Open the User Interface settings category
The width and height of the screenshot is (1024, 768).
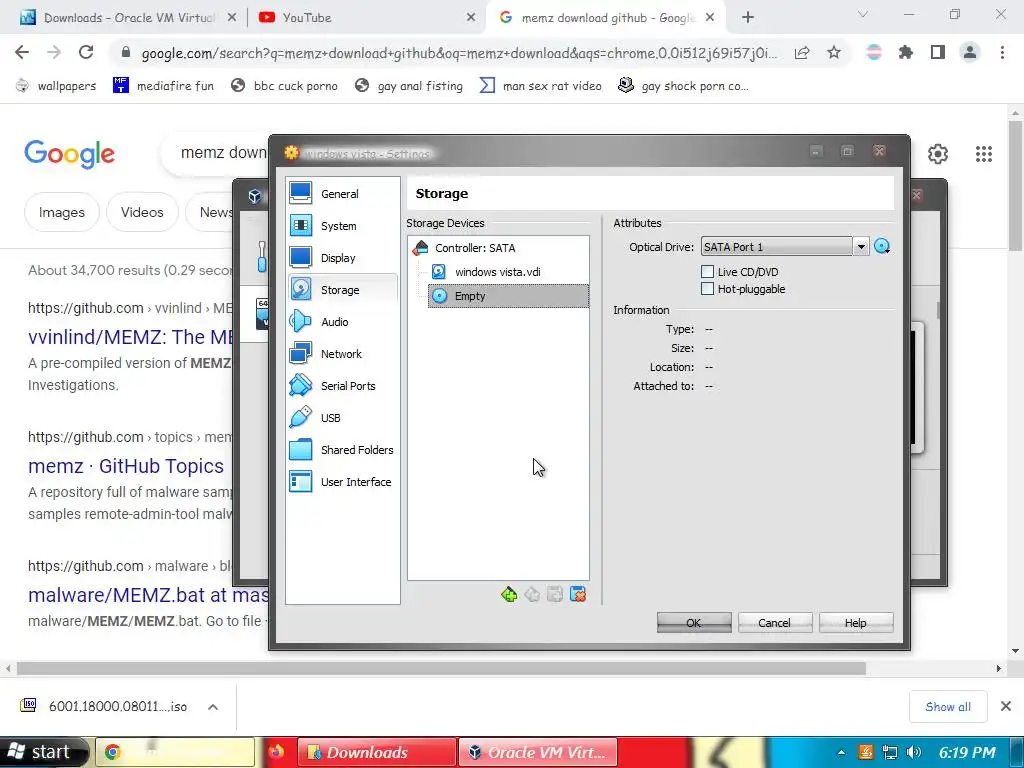342,481
